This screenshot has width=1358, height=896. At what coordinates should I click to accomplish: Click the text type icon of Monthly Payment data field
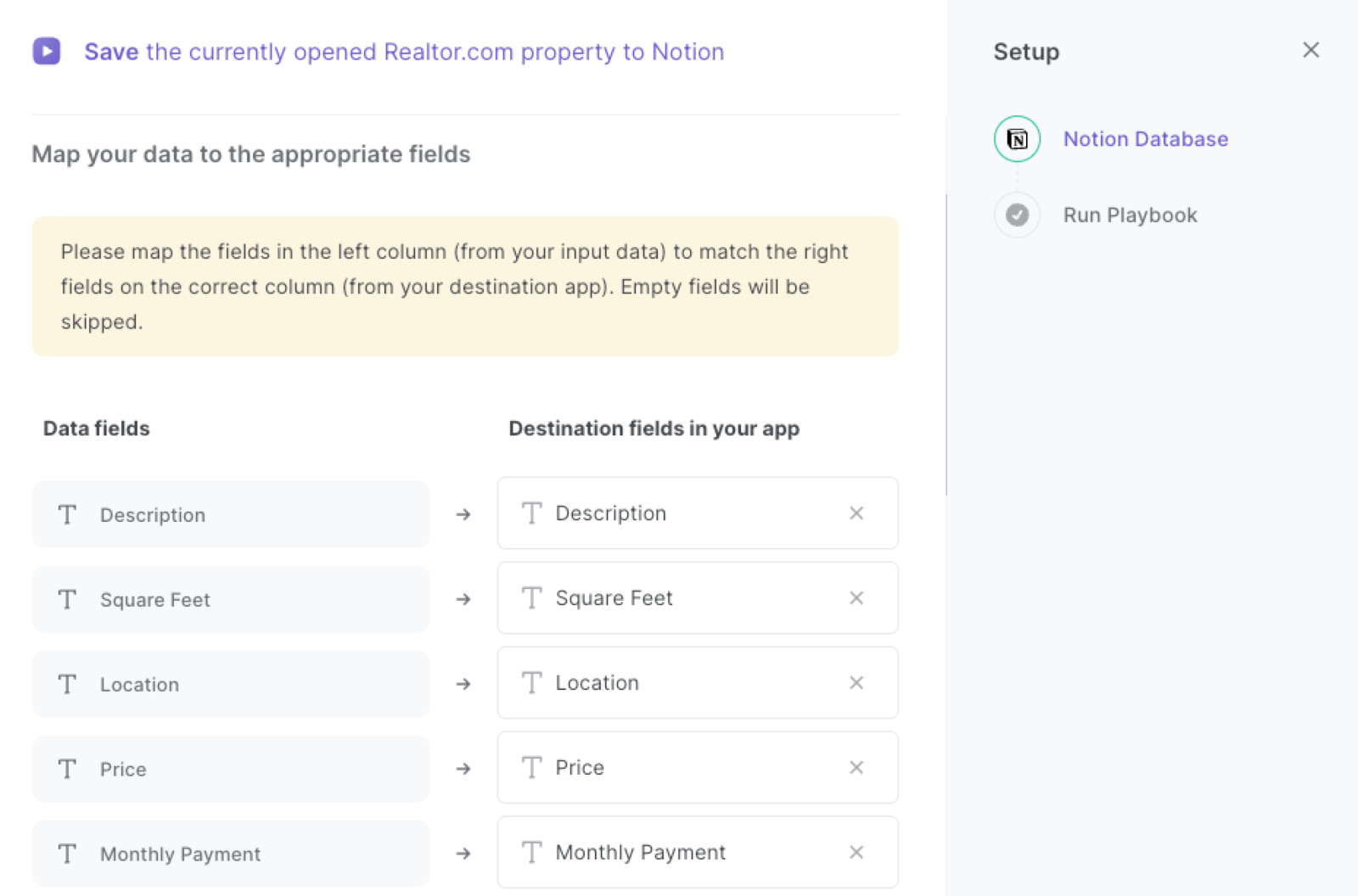(67, 854)
